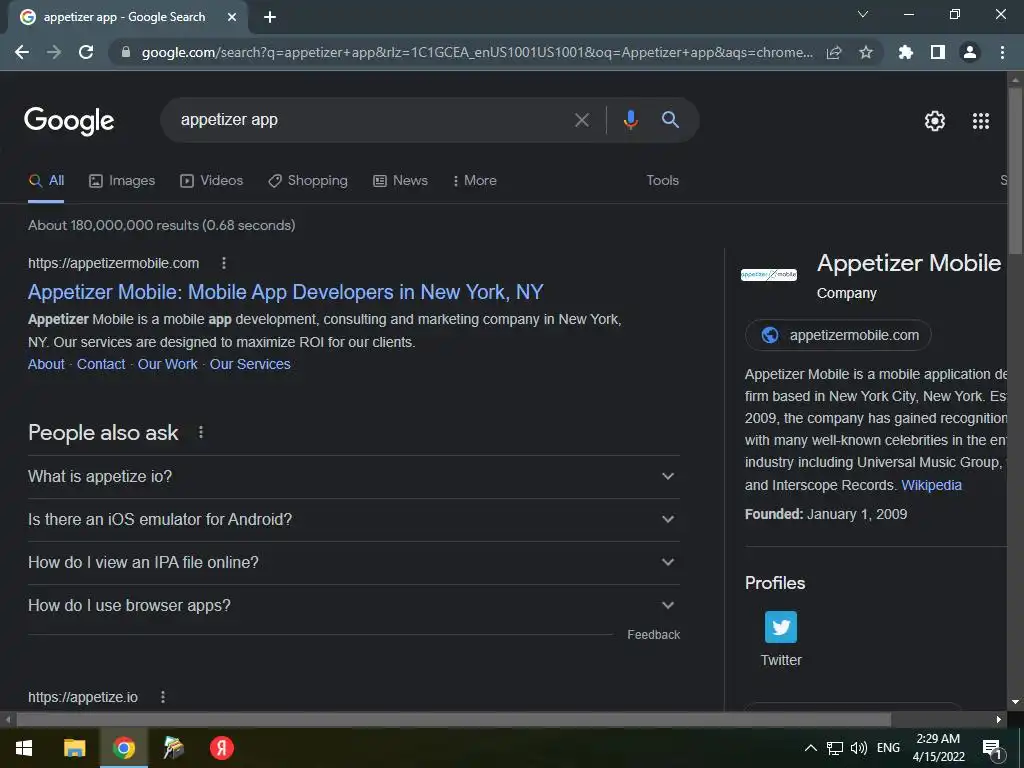Close the appetizer app search tab
Screen dimensions: 1024x768
point(232,17)
